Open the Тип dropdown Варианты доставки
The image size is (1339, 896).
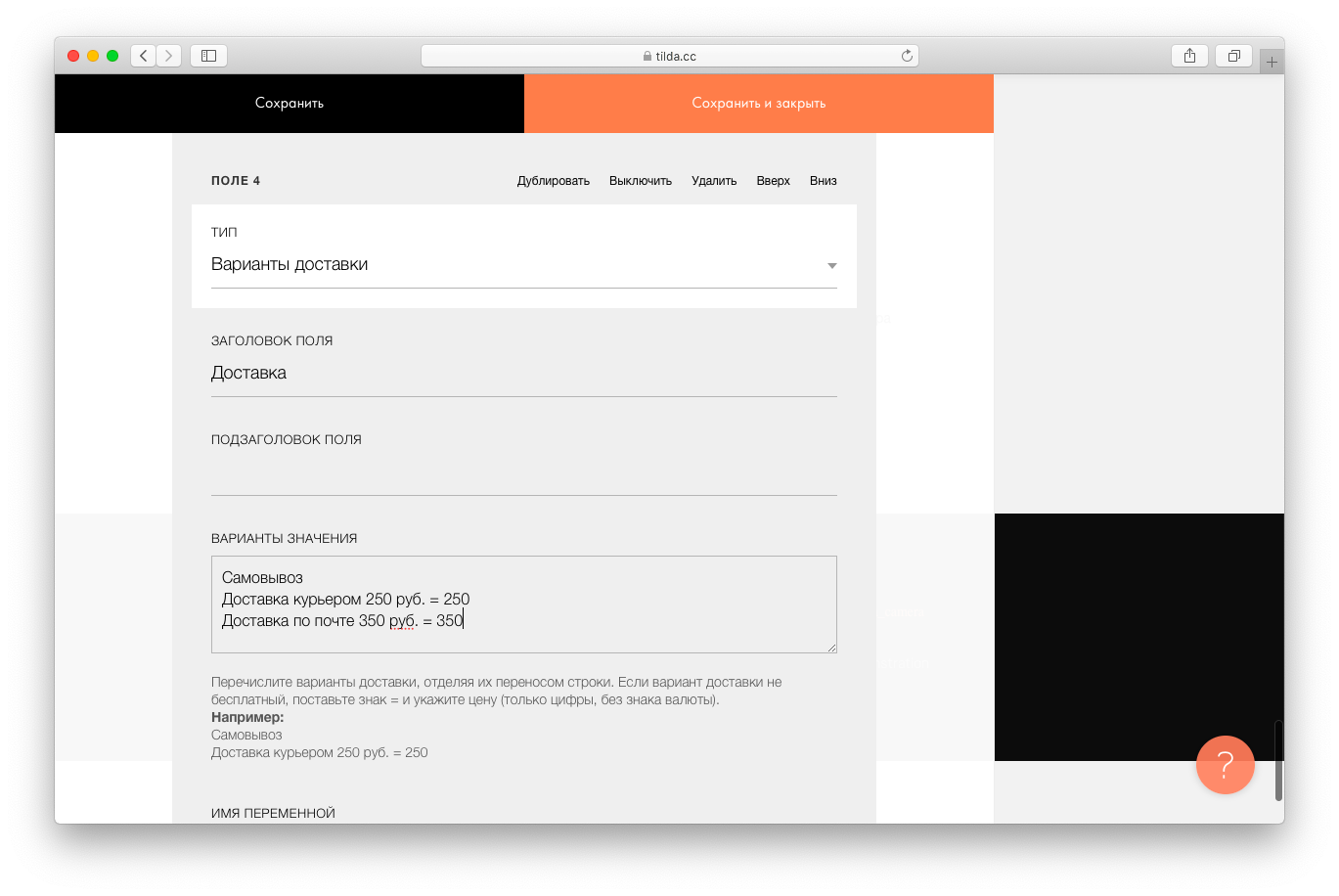coord(524,265)
